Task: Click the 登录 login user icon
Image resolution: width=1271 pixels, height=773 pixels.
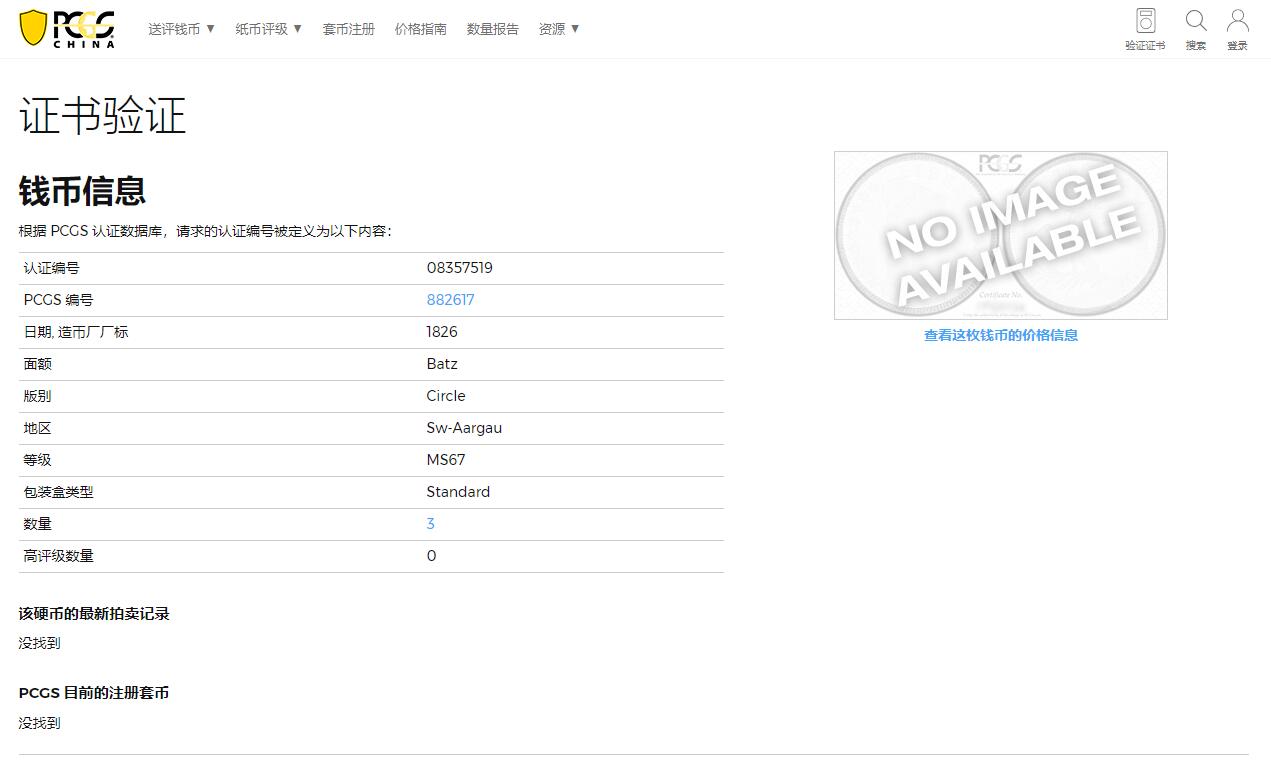Action: pos(1237,29)
